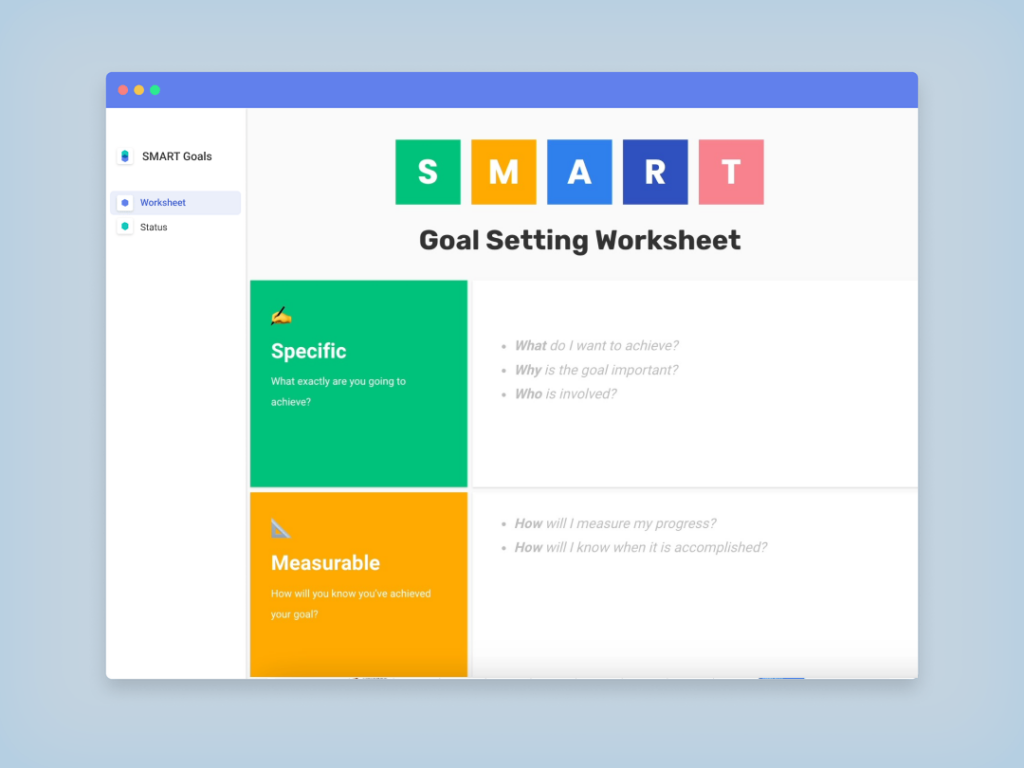Click the teal hexagon icon next to Status
The image size is (1024, 768).
point(123,227)
